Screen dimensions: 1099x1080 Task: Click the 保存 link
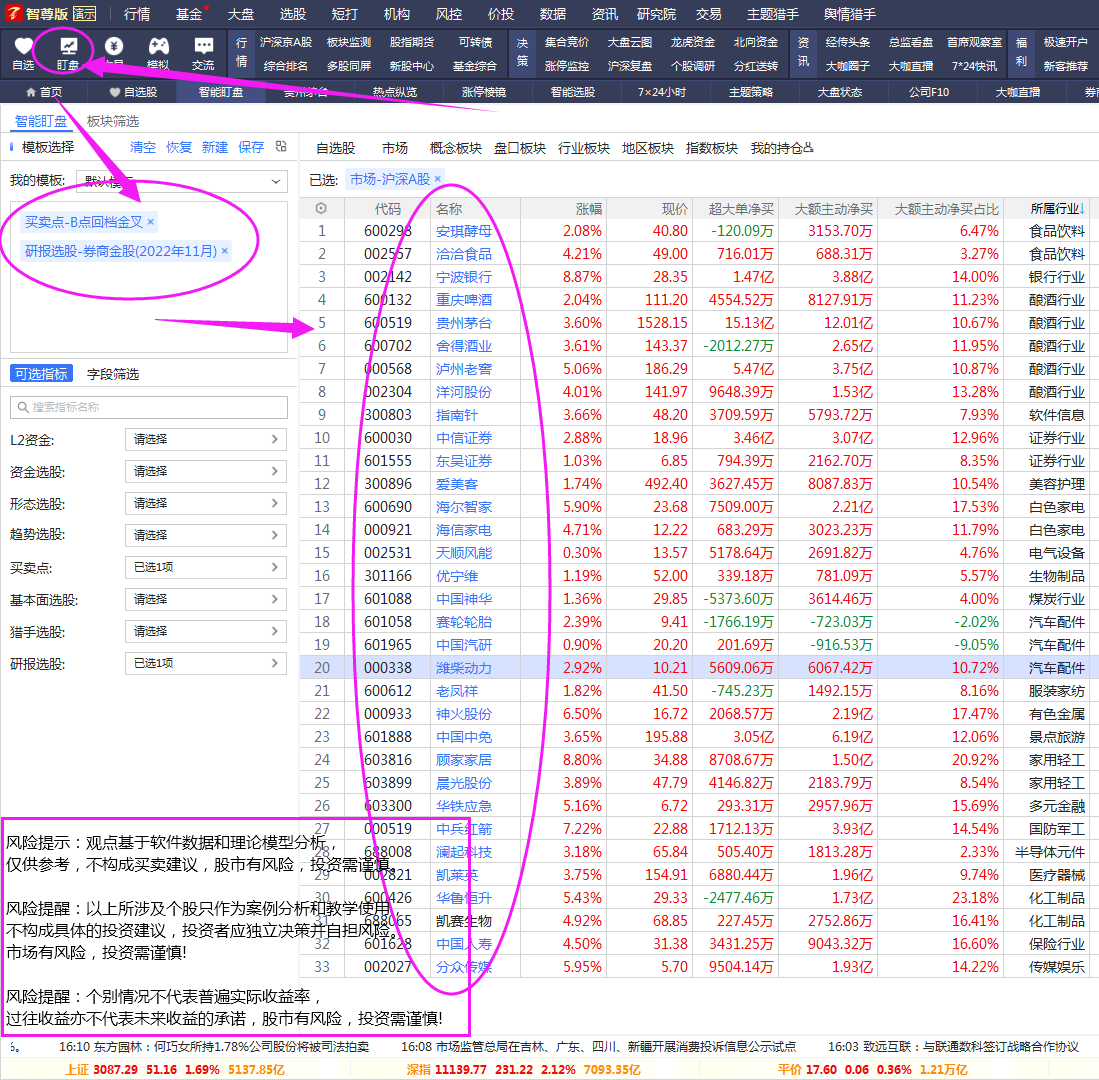click(251, 147)
